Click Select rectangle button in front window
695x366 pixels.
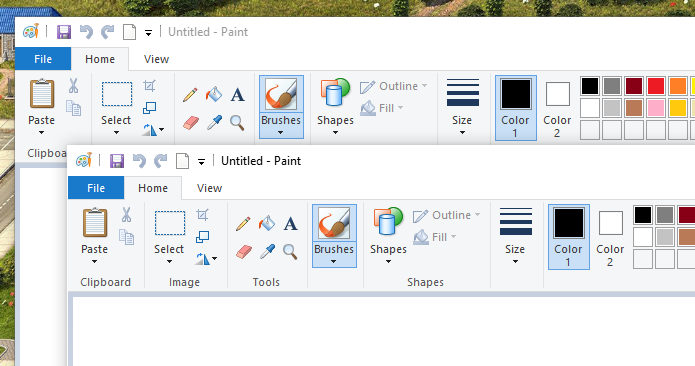click(170, 223)
